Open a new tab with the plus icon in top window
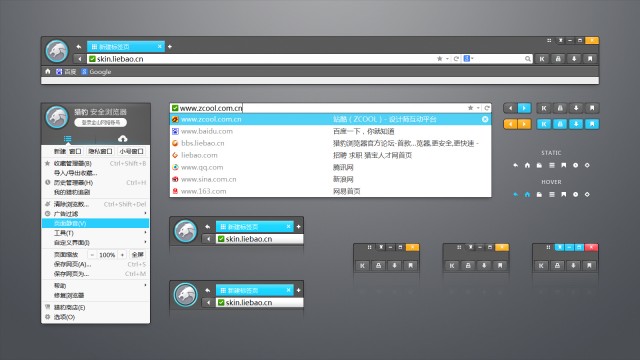Viewport: 640px width, 360px height. tap(170, 47)
